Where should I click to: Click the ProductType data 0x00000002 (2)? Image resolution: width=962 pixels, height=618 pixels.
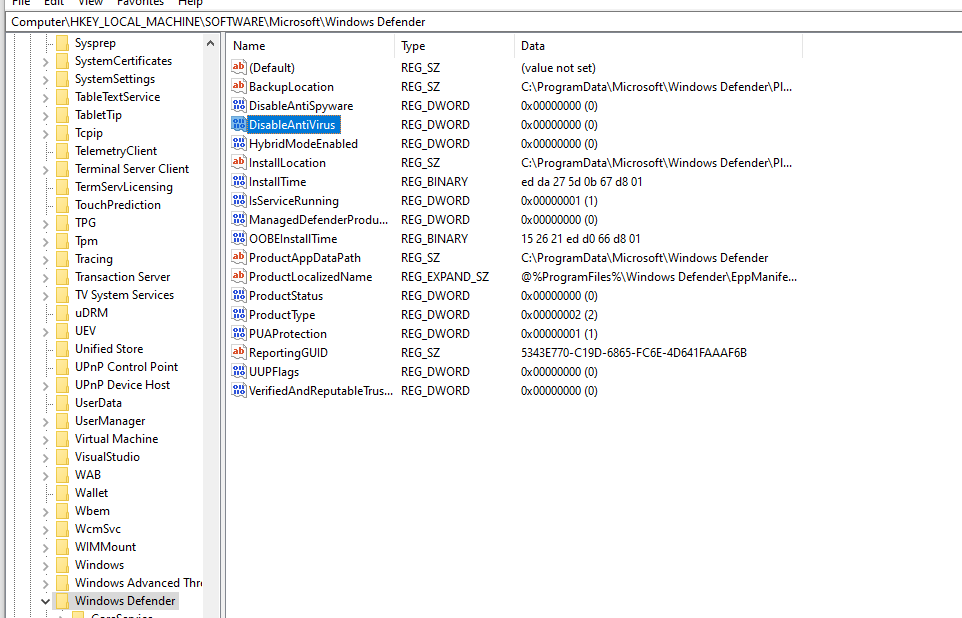[559, 315]
